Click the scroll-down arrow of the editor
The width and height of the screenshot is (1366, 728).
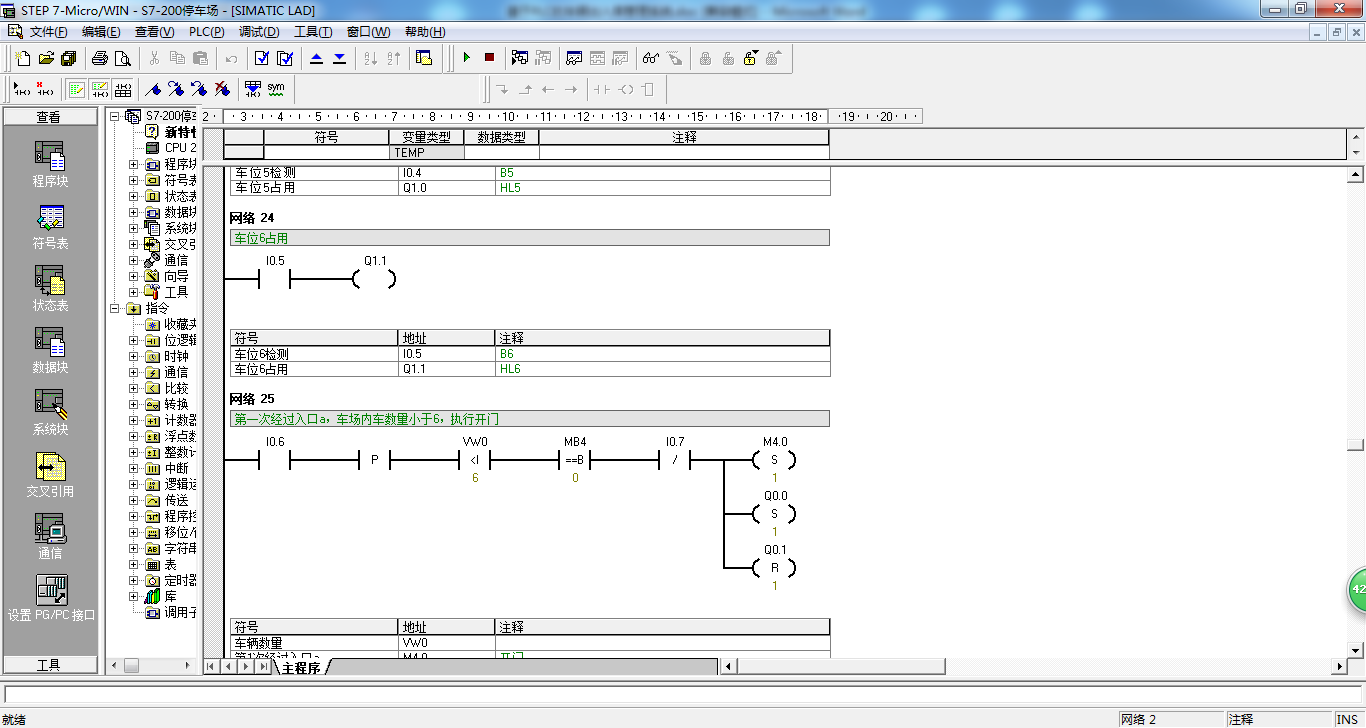tap(1355, 650)
